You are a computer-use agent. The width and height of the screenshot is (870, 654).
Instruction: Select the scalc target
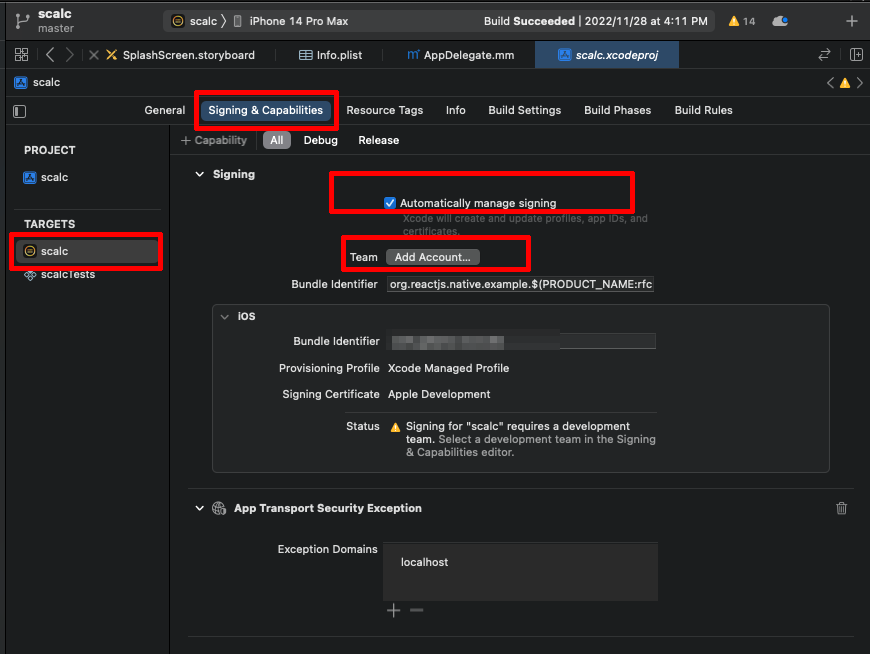tap(87, 251)
